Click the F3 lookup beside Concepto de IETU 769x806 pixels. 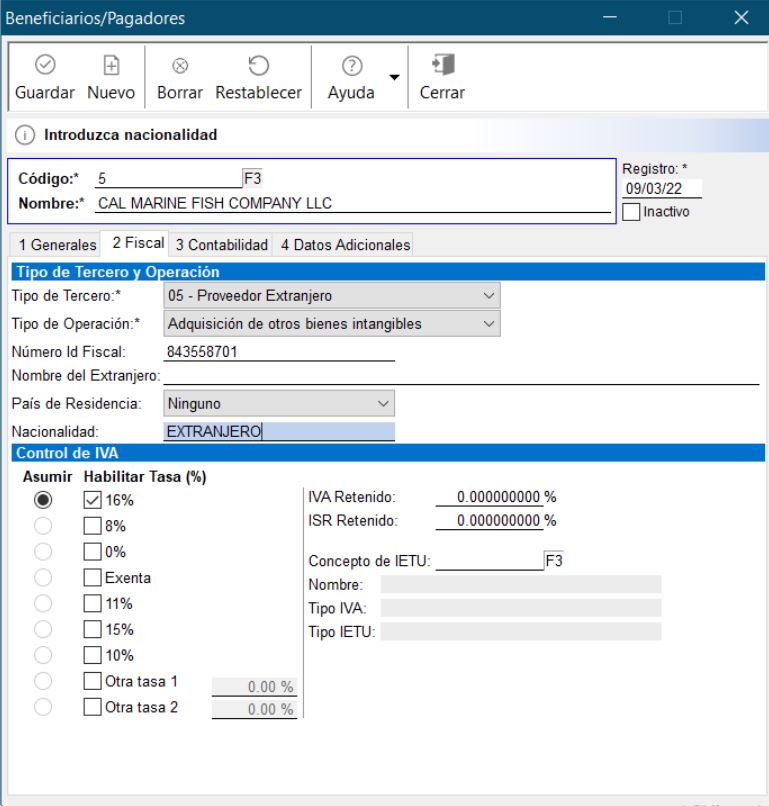(554, 561)
